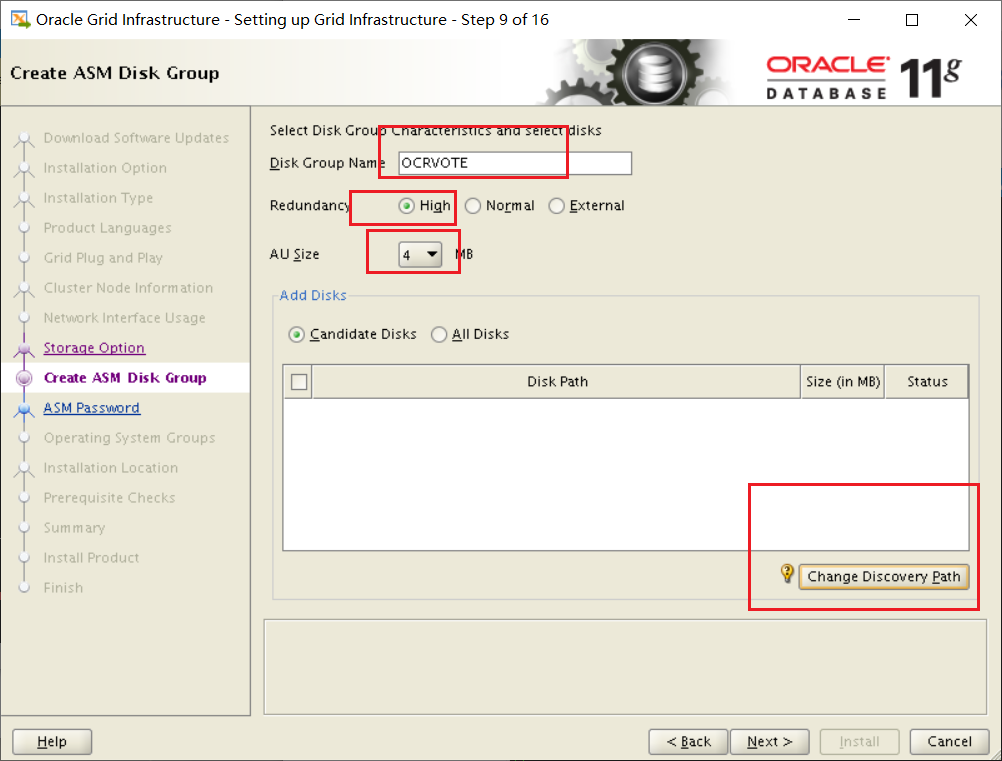The height and width of the screenshot is (761, 1002).
Task: Click Change Discovery Path button
Action: pos(884,576)
